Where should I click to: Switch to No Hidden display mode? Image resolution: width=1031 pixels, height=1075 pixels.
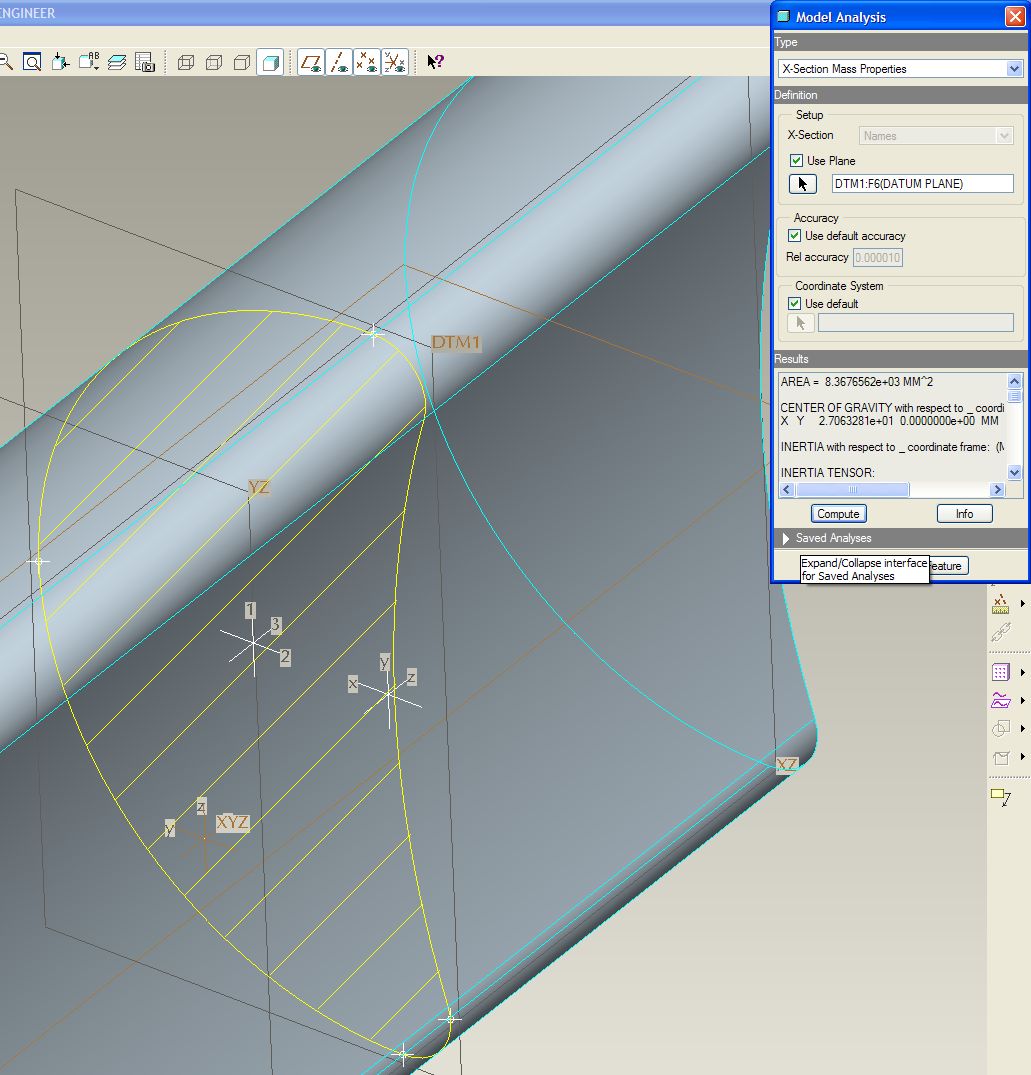241,62
